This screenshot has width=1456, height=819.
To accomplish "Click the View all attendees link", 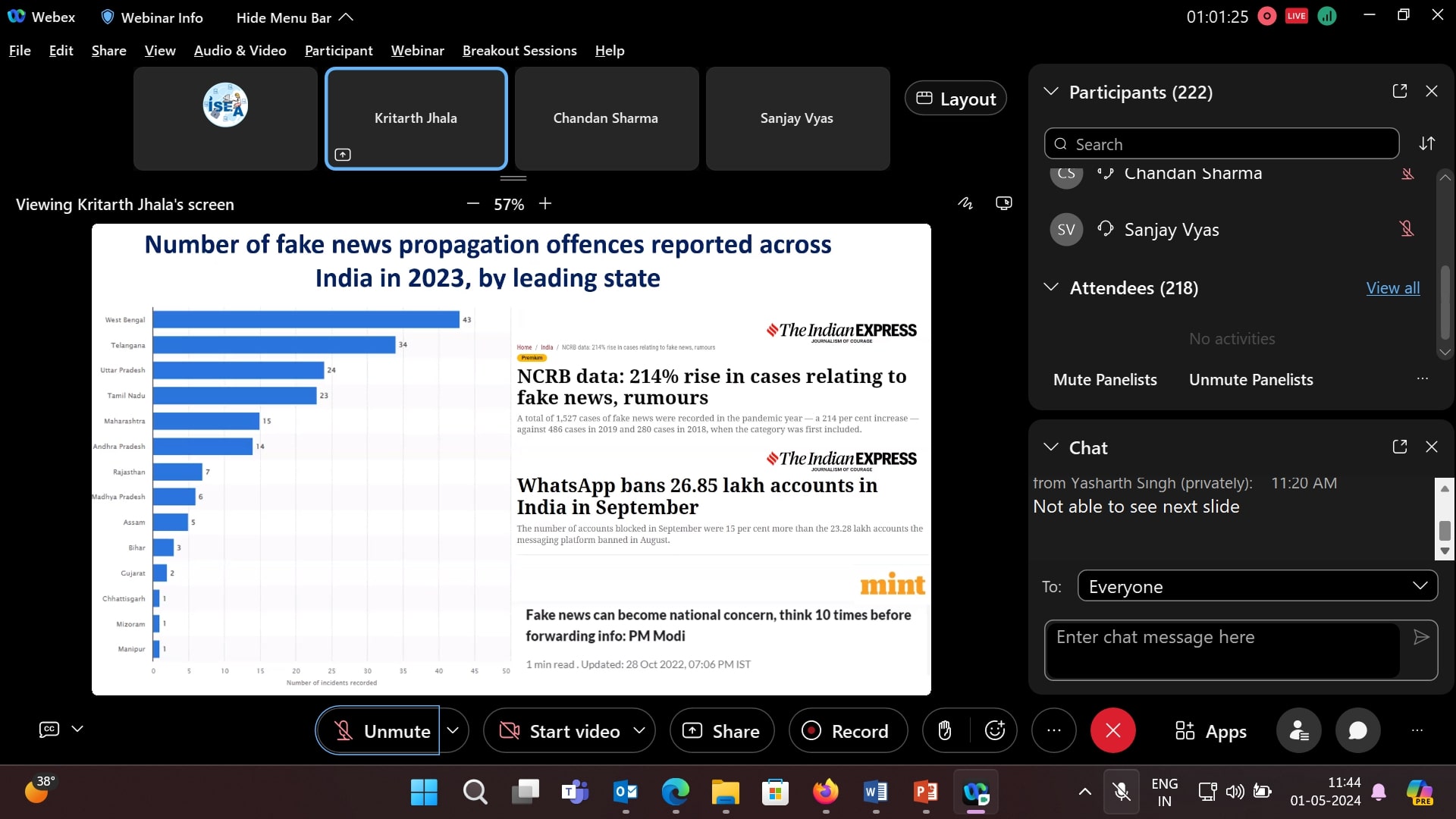I will [x=1392, y=287].
